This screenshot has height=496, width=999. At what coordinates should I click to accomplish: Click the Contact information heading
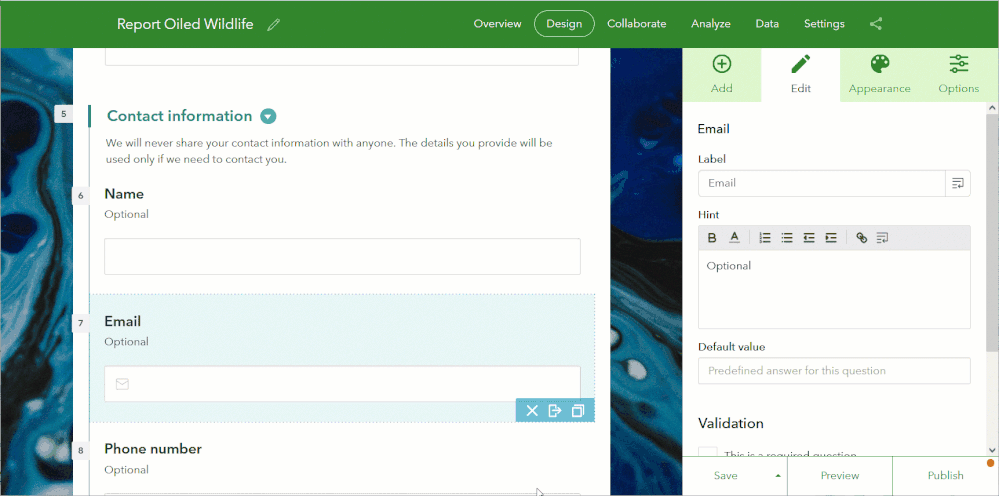(180, 117)
